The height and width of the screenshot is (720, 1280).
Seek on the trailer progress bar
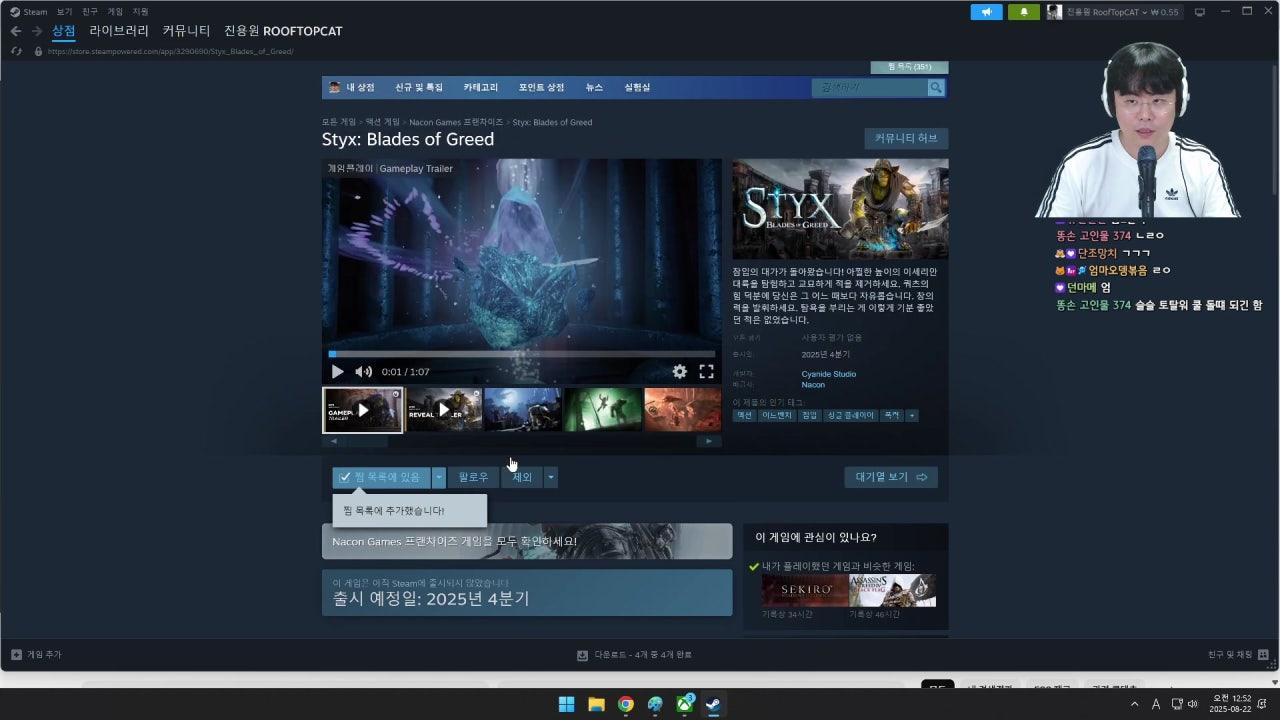click(x=522, y=353)
